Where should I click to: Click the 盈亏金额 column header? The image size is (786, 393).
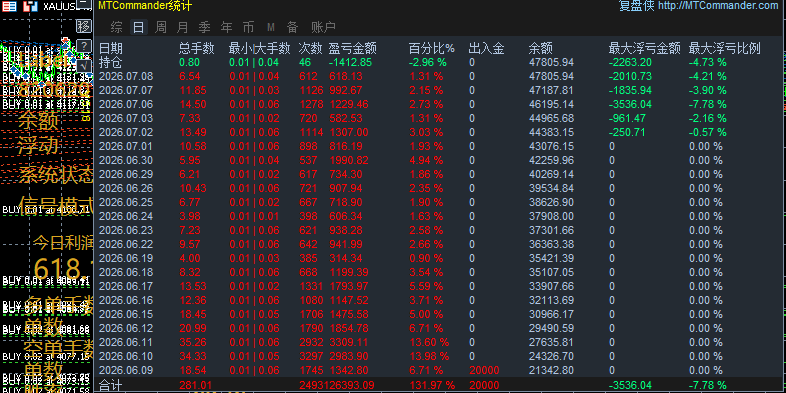[352, 49]
